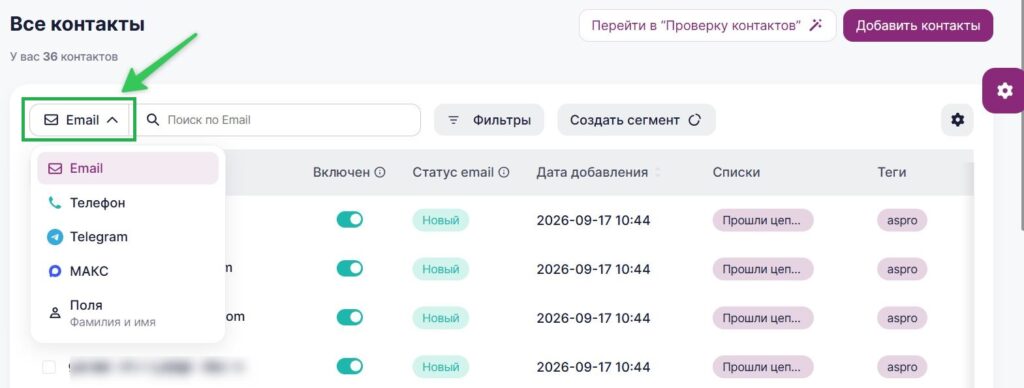Choose Поля Фамилия и имя option
Image resolution: width=1024 pixels, height=388 pixels.
pyautogui.click(x=128, y=313)
